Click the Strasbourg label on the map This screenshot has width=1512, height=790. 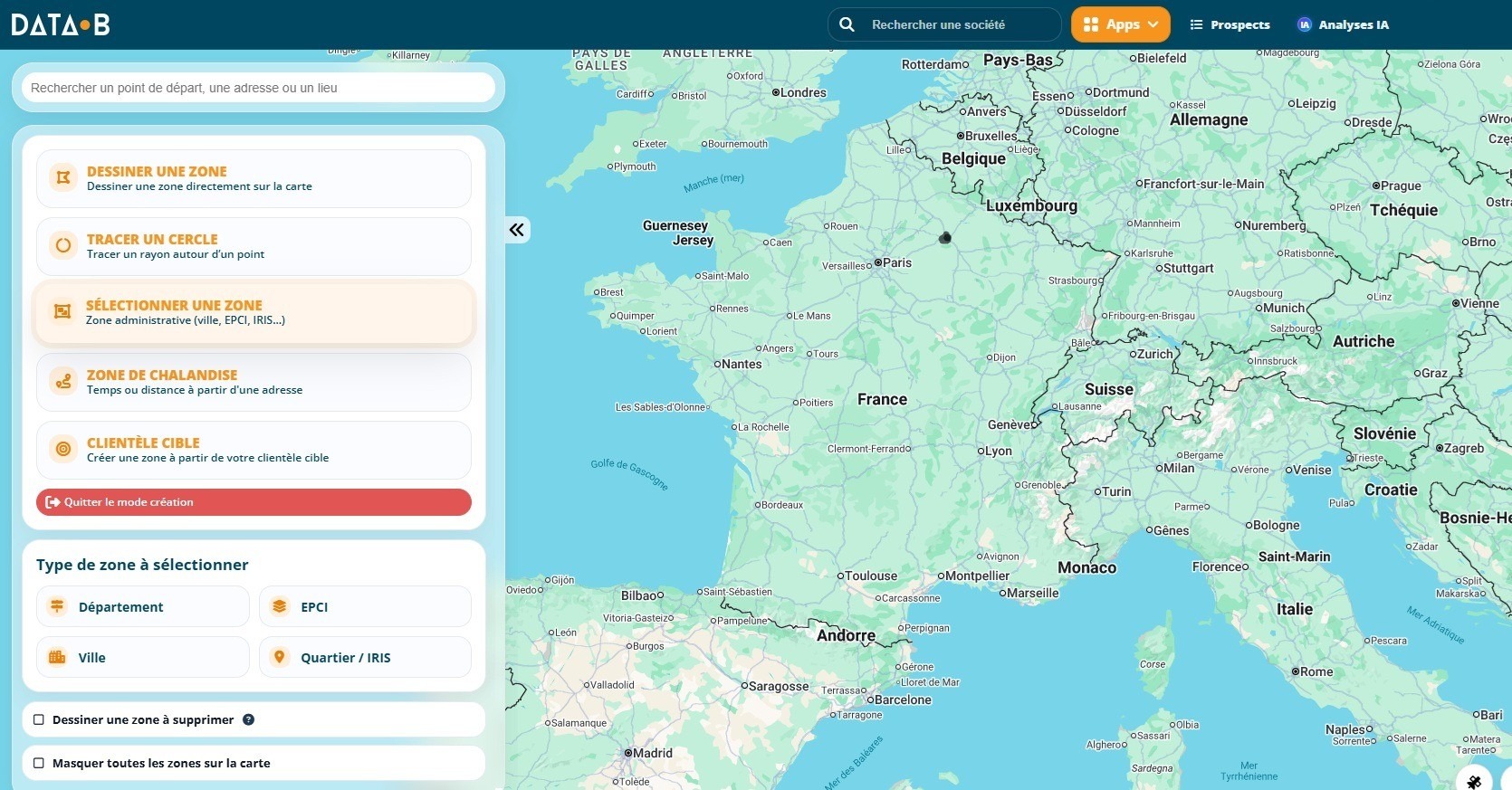point(1073,281)
